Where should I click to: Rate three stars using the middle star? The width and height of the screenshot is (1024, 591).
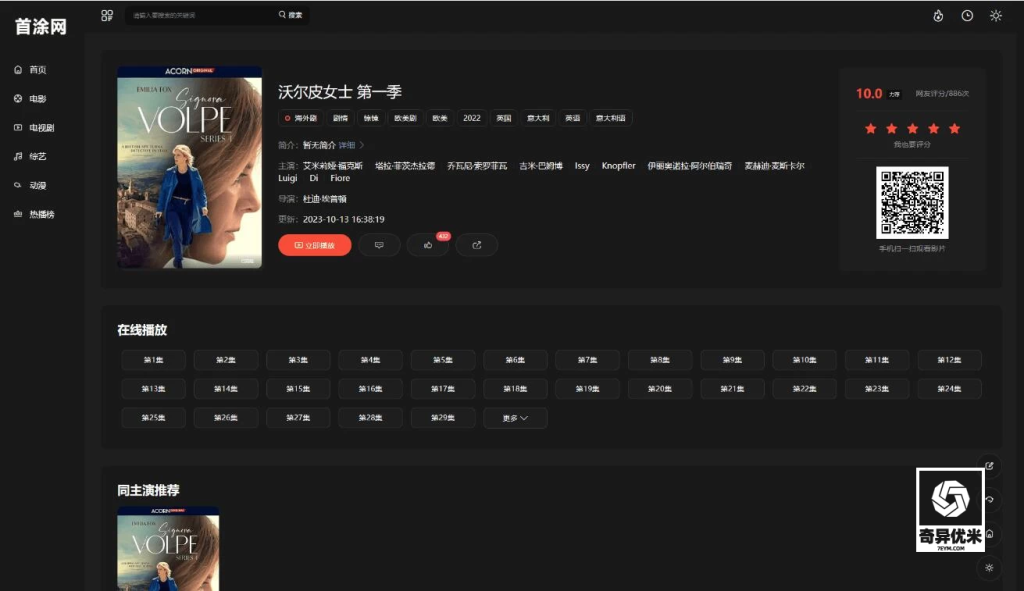point(912,129)
